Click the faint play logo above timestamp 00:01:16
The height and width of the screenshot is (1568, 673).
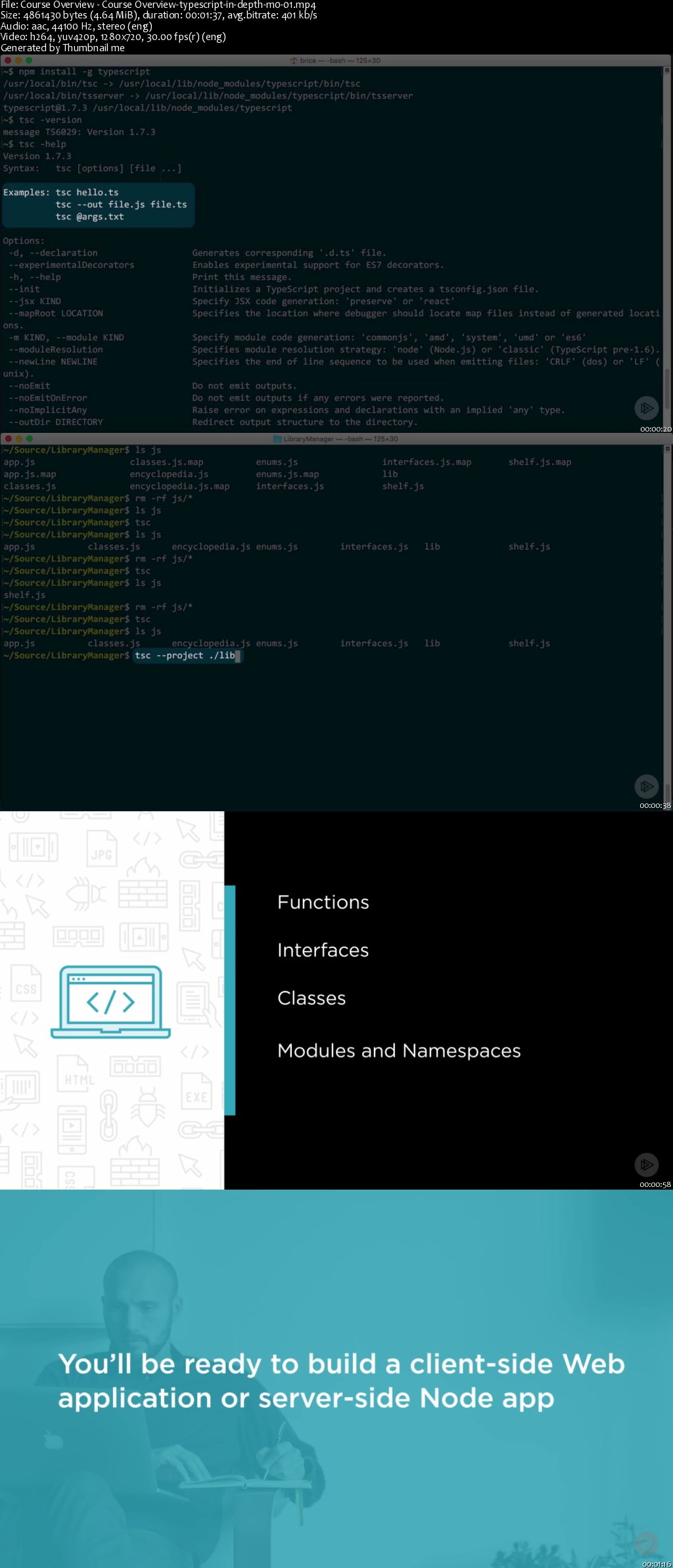tap(647, 1543)
